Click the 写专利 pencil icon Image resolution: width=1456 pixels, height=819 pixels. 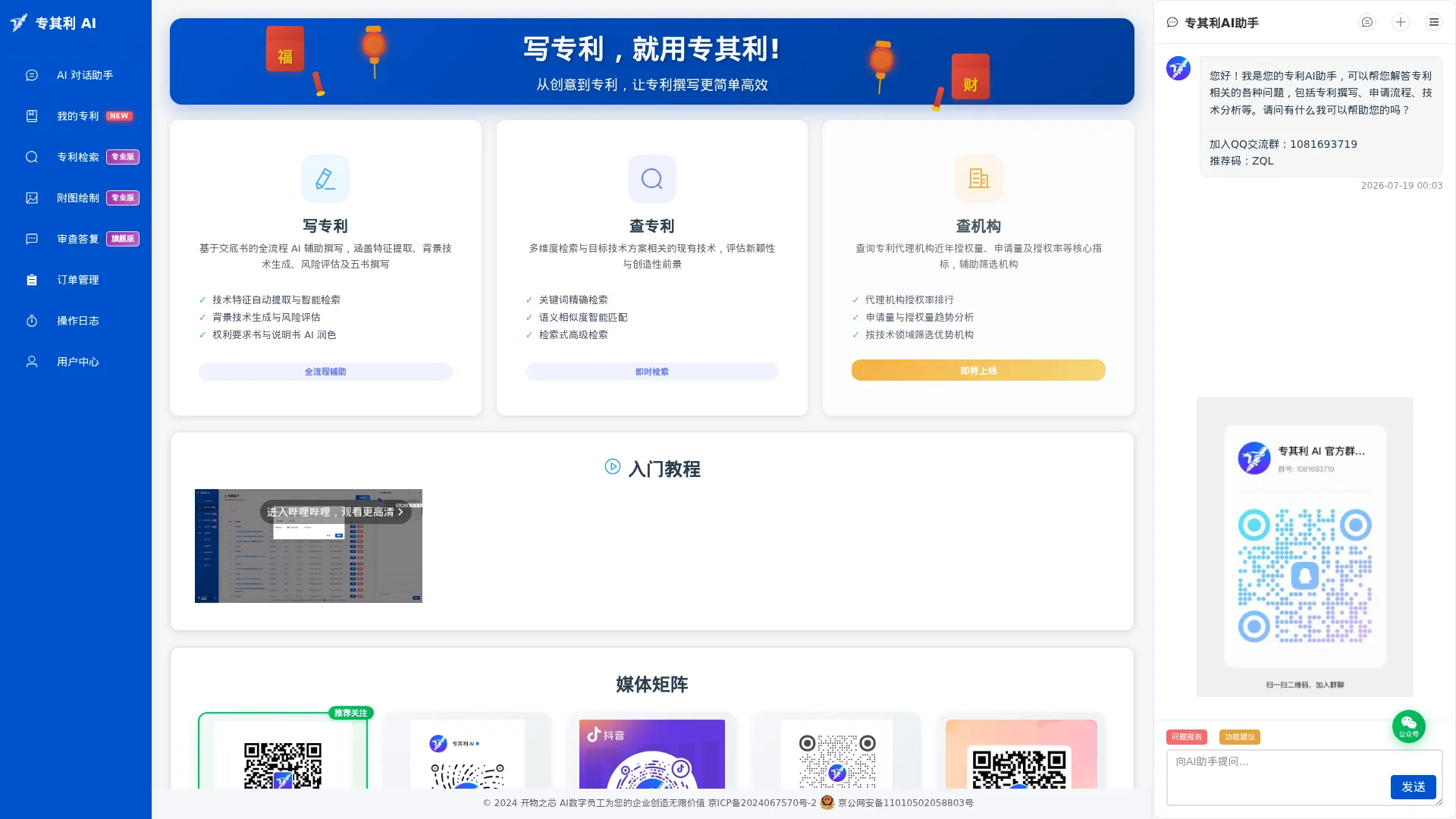[x=325, y=179]
